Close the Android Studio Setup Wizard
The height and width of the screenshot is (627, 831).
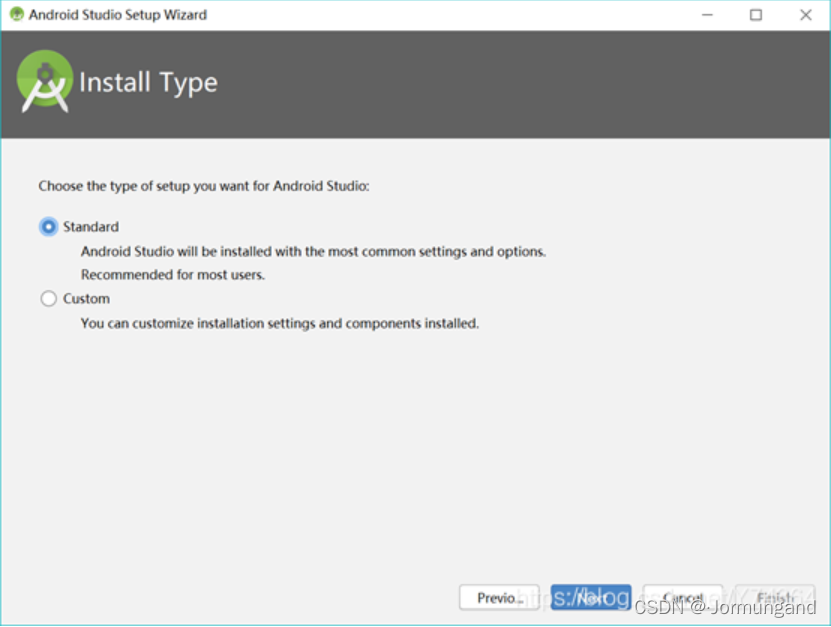tap(806, 15)
